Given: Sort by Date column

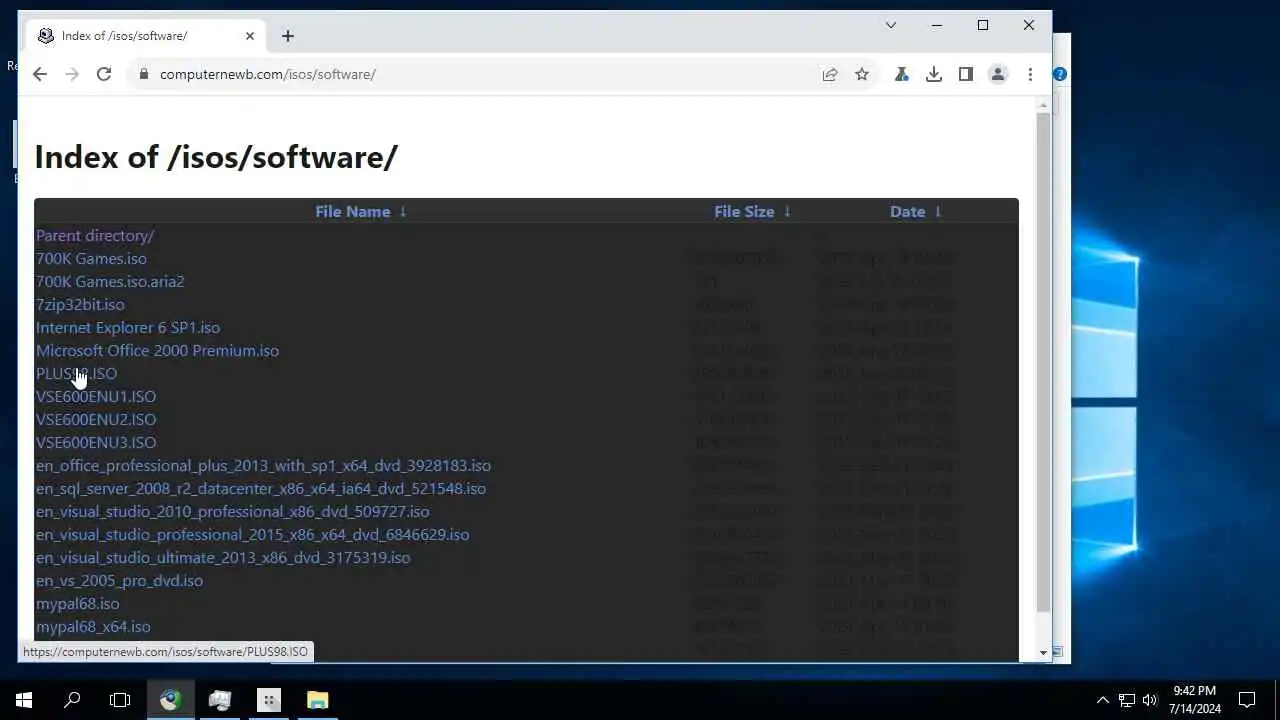Looking at the screenshot, I should pos(916,211).
